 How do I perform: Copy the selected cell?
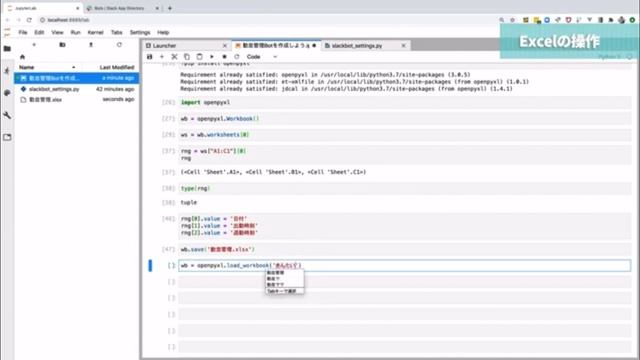[187, 57]
